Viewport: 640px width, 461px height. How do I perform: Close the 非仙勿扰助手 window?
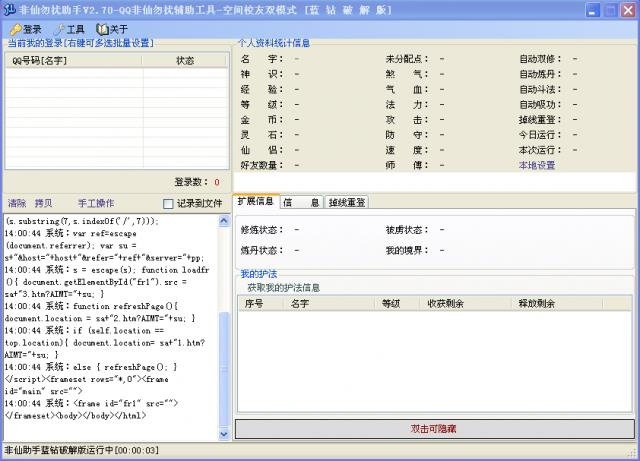[x=627, y=10]
